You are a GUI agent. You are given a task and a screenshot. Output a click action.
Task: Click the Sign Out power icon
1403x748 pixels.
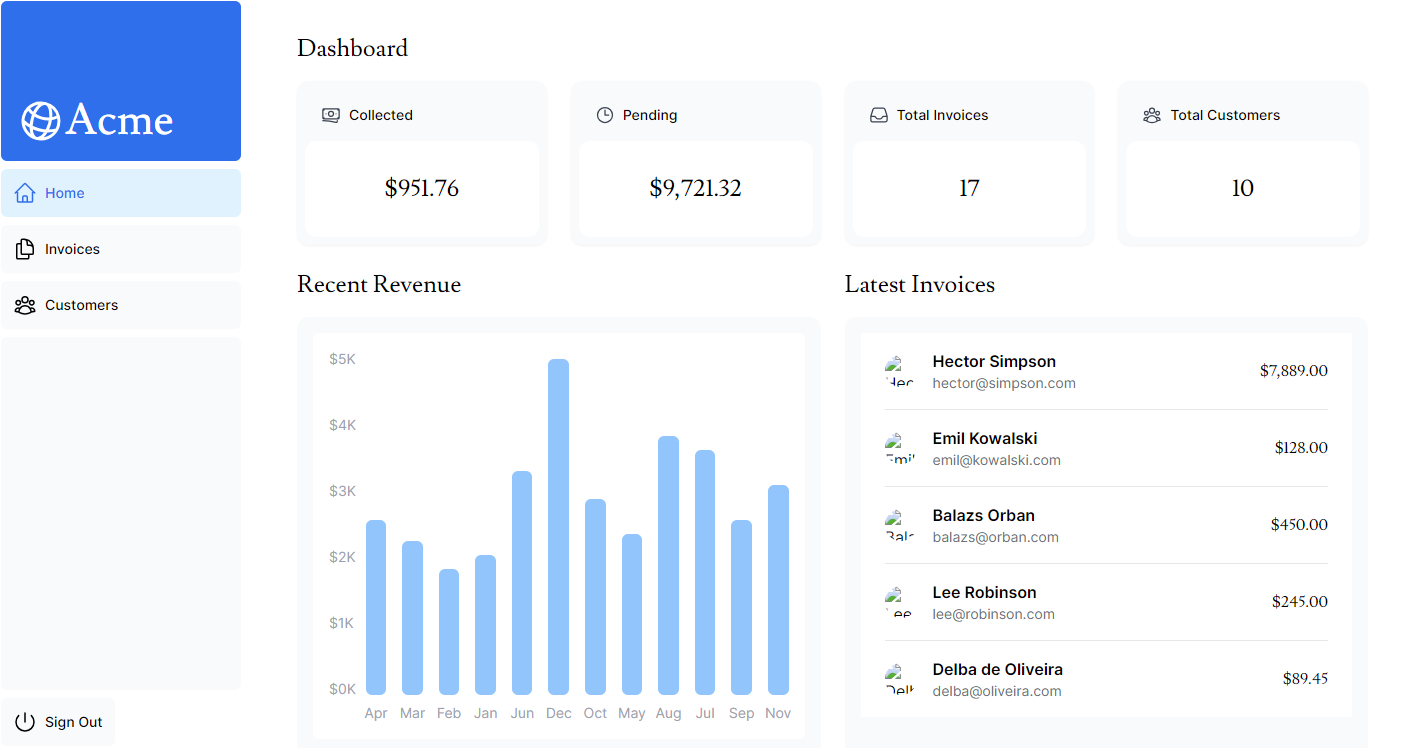[x=25, y=722]
